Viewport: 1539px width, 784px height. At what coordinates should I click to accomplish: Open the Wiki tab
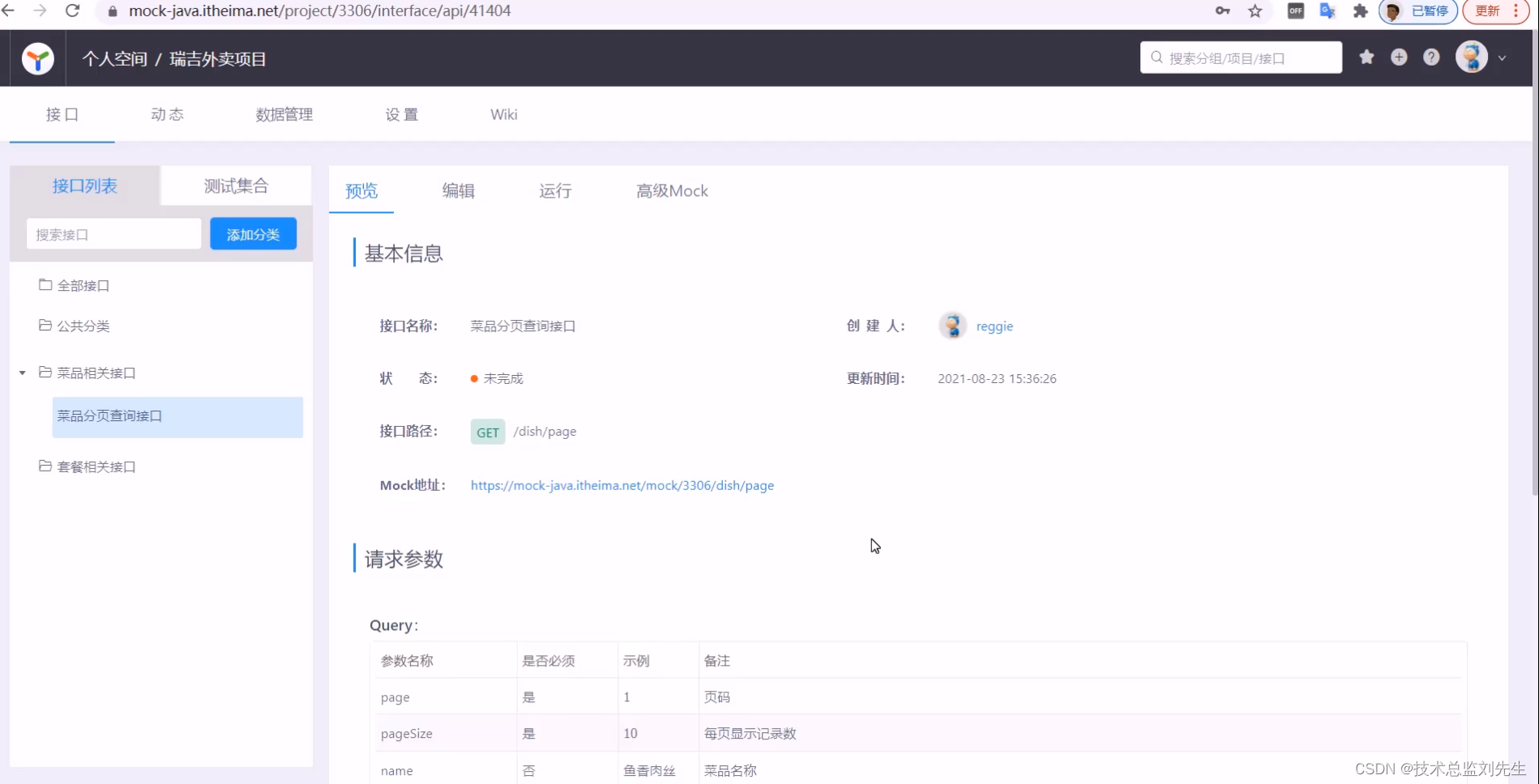click(x=504, y=114)
